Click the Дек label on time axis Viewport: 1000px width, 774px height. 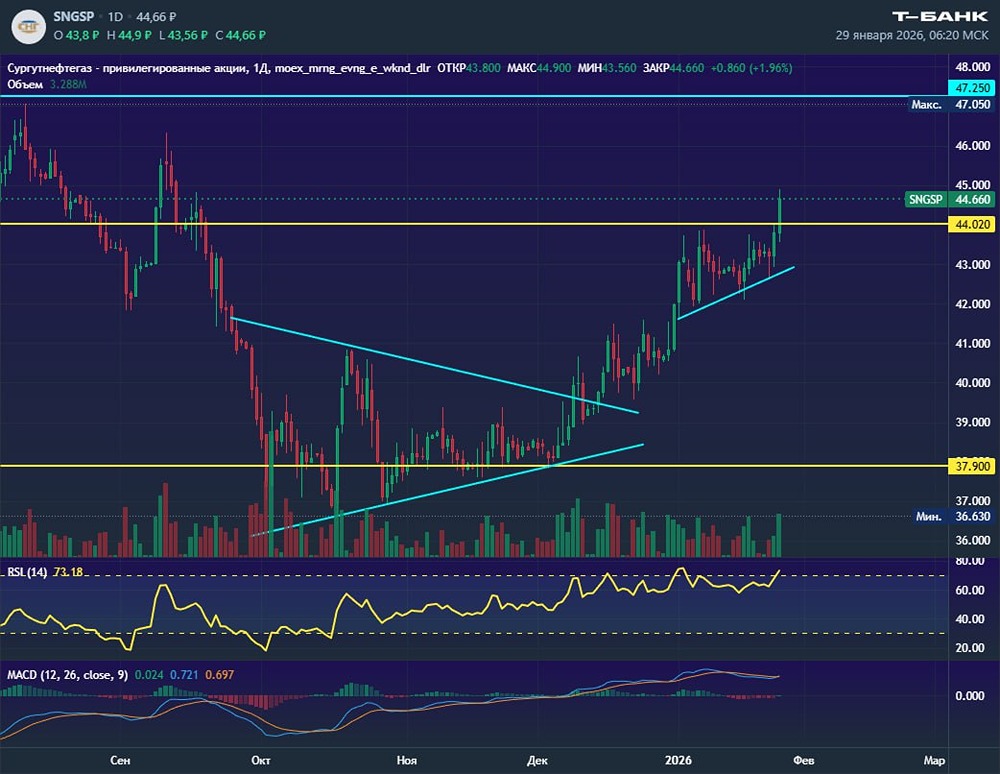[537, 760]
